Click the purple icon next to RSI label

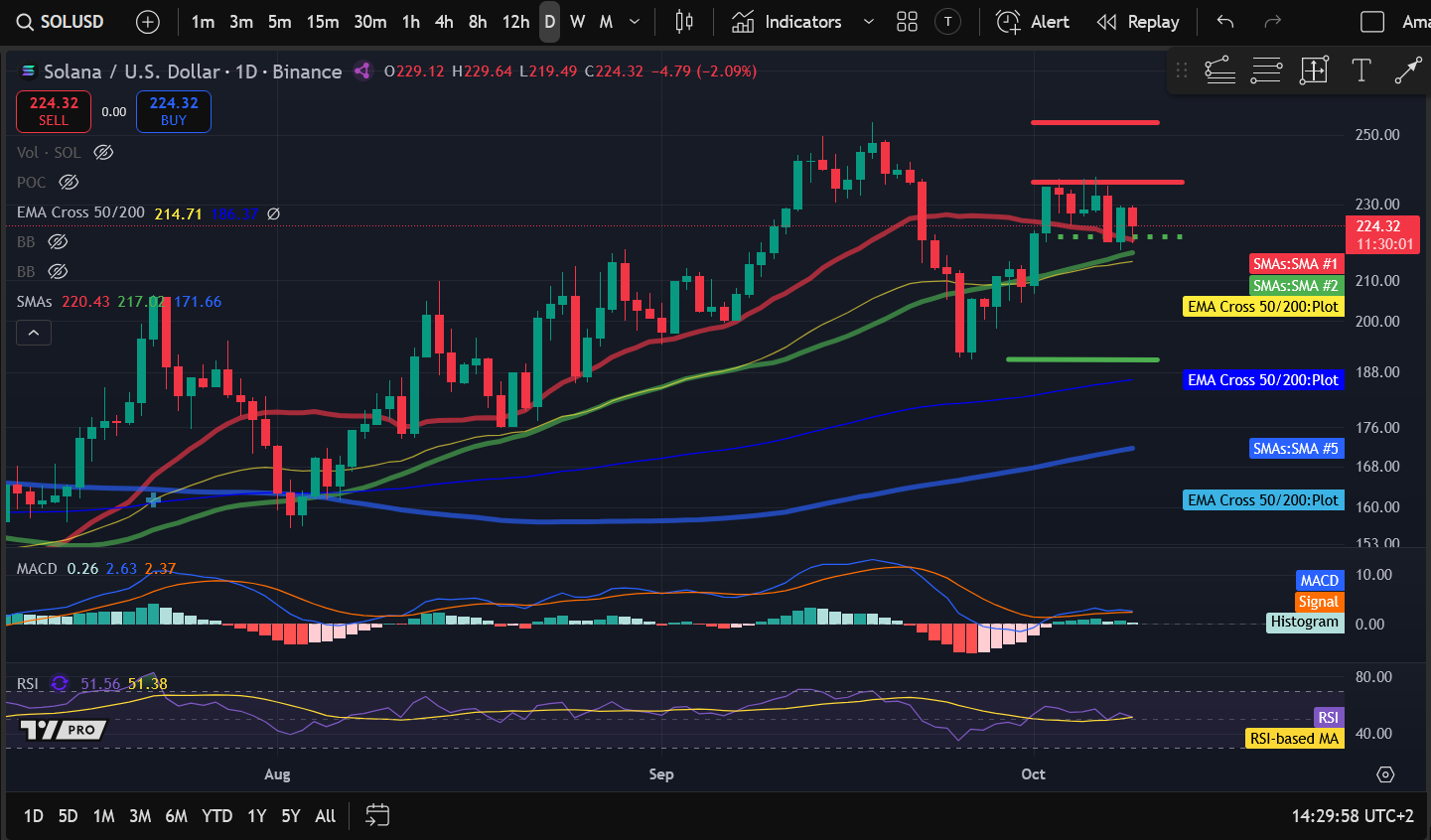(60, 684)
